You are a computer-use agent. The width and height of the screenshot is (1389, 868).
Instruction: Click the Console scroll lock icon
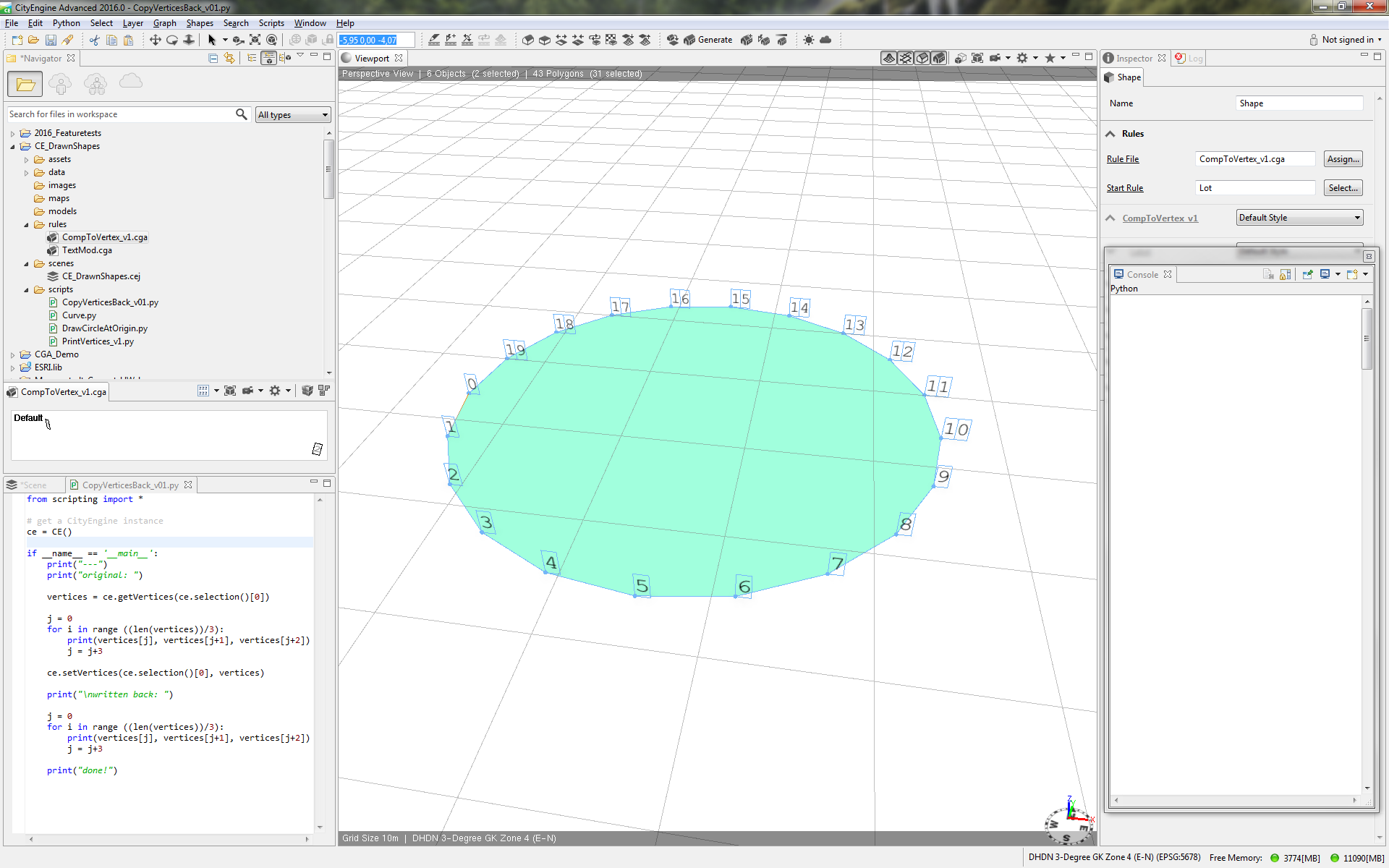(x=1285, y=274)
